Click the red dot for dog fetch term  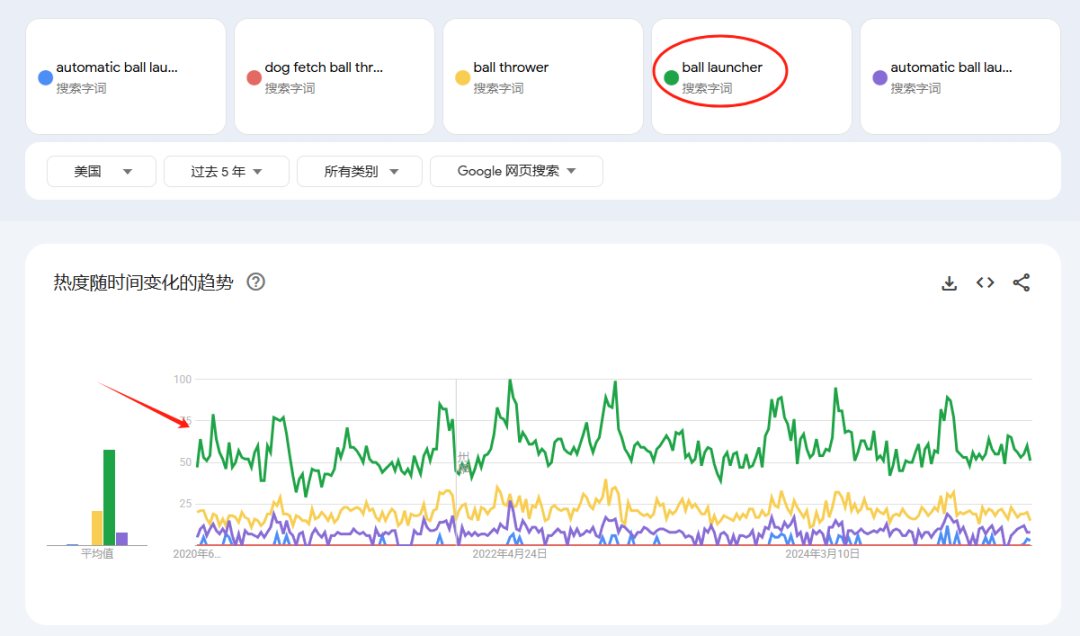[254, 77]
